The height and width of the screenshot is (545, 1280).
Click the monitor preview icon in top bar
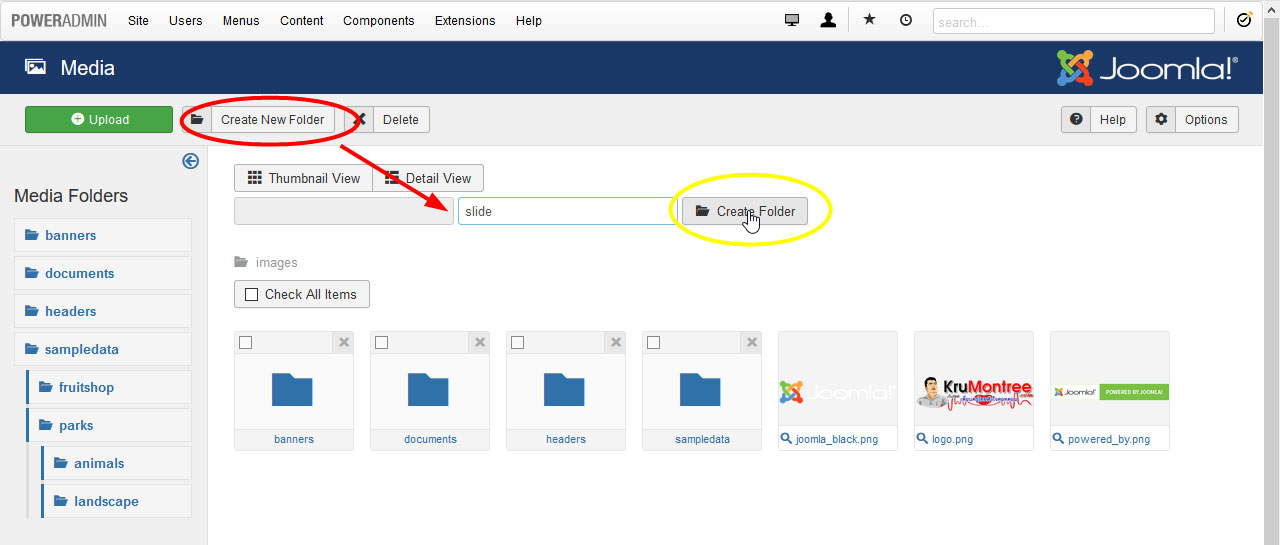click(792, 20)
